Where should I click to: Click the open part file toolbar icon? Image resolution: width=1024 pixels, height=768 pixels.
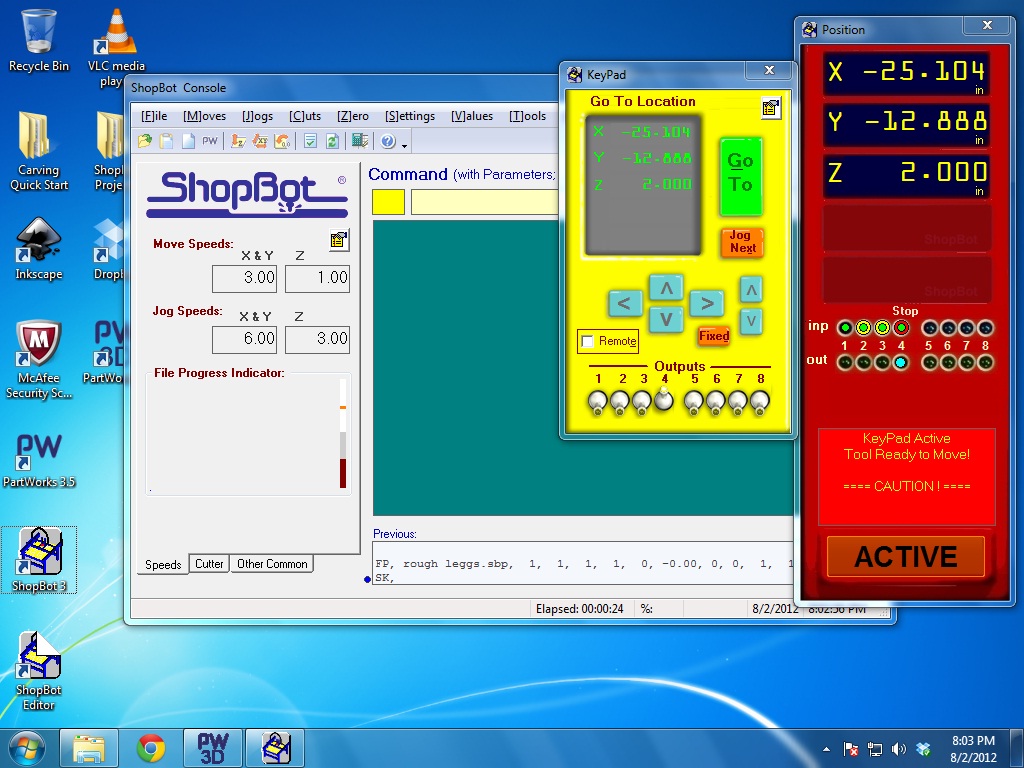tap(145, 141)
